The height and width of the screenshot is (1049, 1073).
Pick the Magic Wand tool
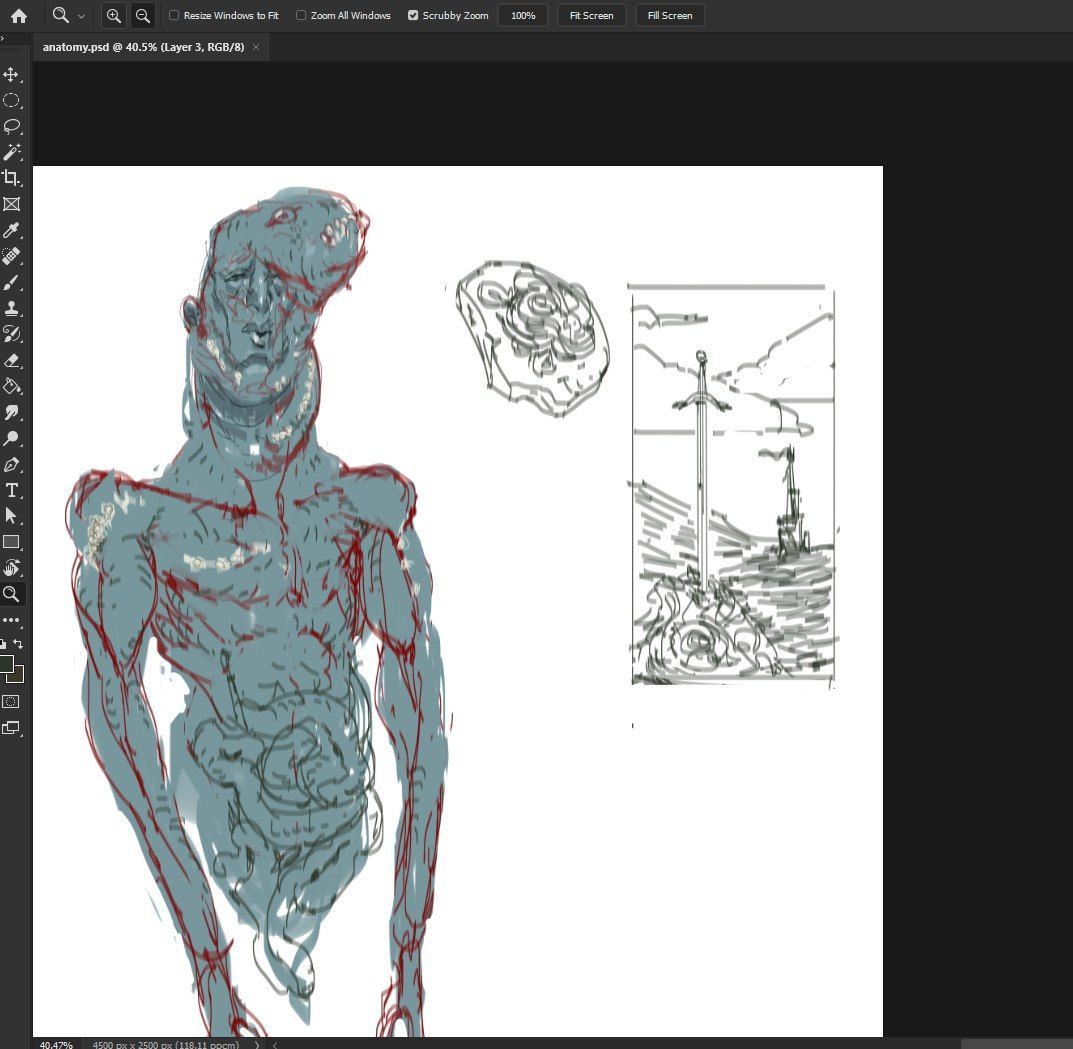pos(12,152)
